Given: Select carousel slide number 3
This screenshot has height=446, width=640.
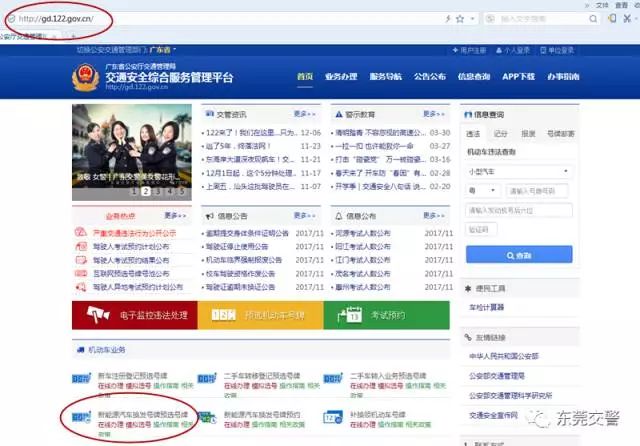Looking at the screenshot, I should (x=158, y=191).
